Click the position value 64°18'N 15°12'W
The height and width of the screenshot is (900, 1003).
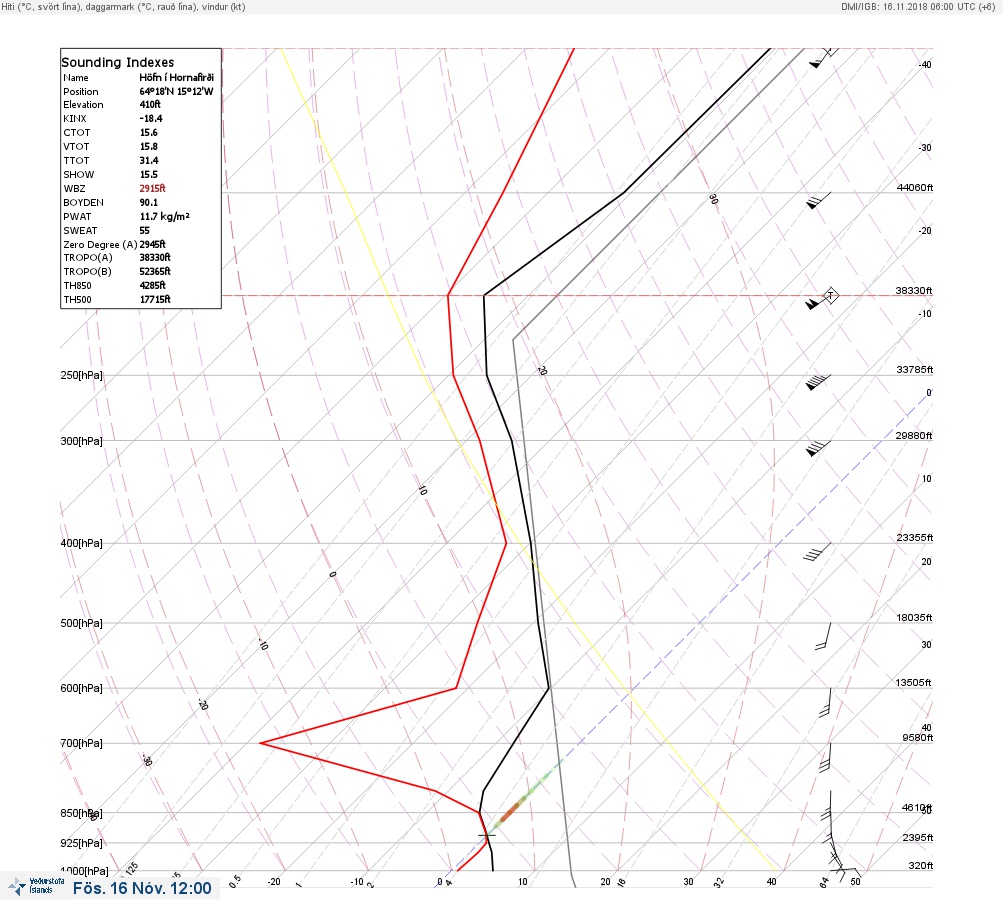click(x=176, y=91)
